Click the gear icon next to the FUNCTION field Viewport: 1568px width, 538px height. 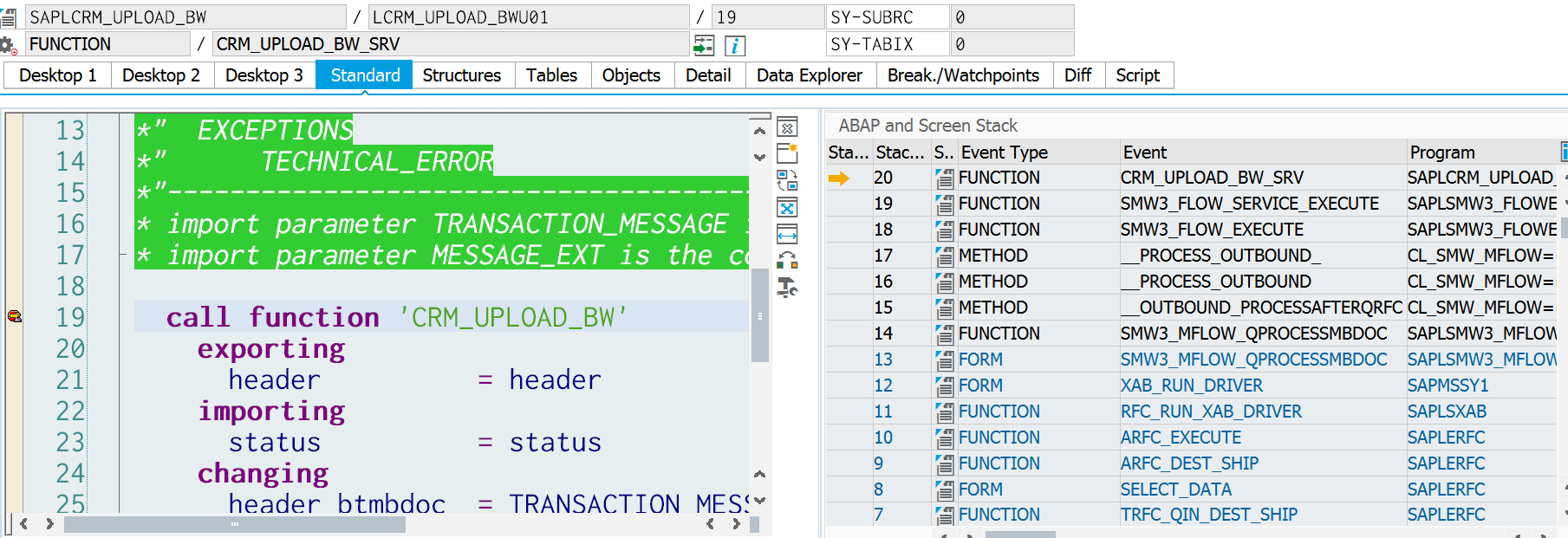click(9, 45)
